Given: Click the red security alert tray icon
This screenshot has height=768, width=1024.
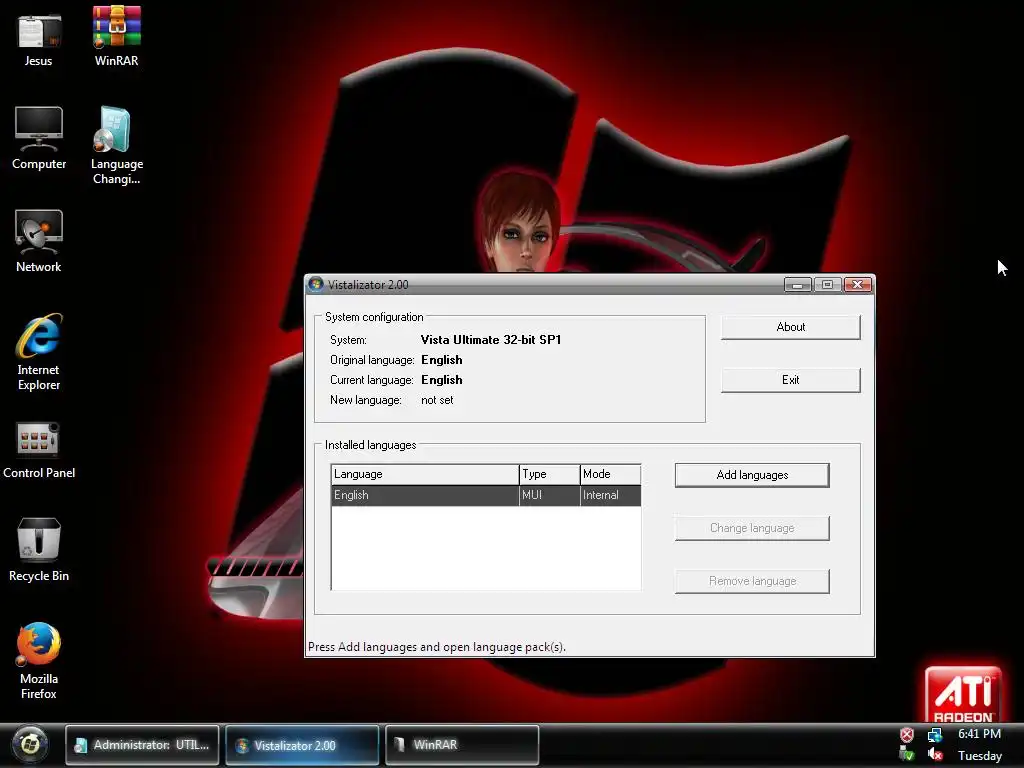Looking at the screenshot, I should pyautogui.click(x=906, y=735).
